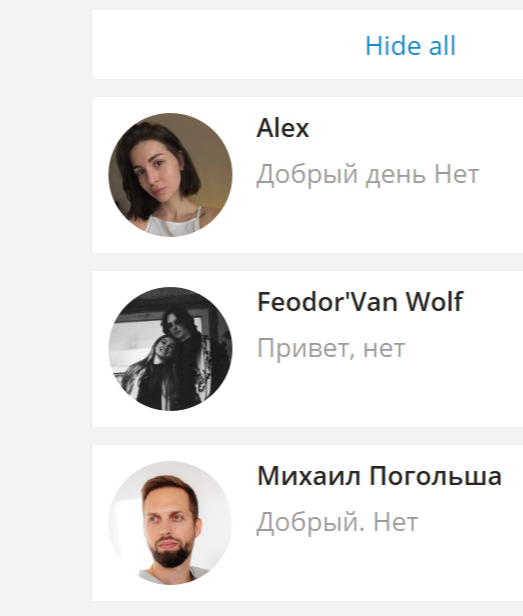This screenshot has height=616, width=523.
Task: Select the Alex conversation card
Action: pyautogui.click(x=308, y=175)
